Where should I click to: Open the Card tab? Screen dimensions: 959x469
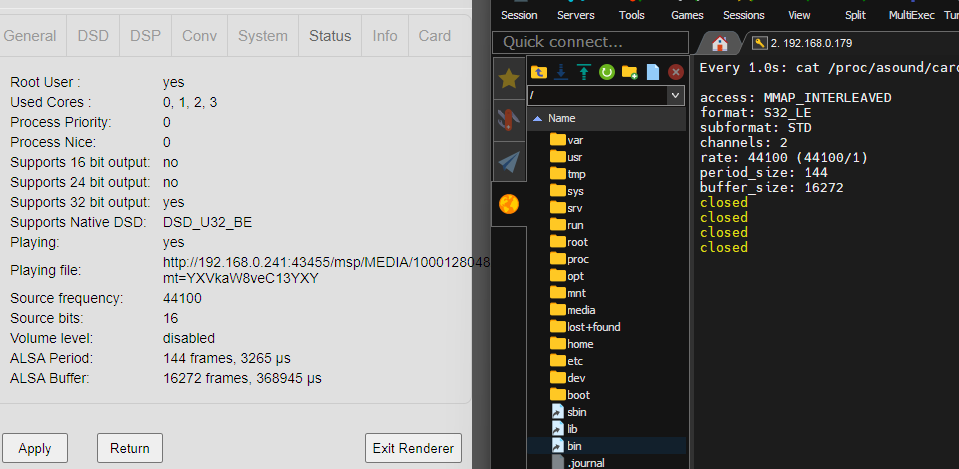pyautogui.click(x=434, y=36)
